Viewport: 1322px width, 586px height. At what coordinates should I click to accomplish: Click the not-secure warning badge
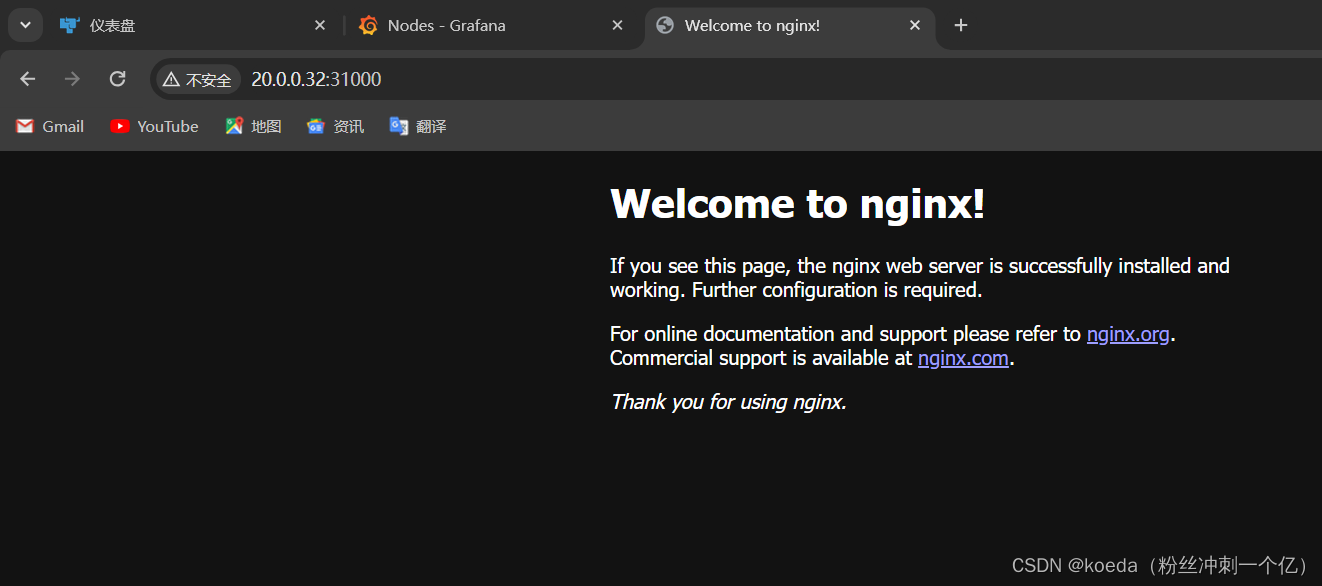point(198,80)
